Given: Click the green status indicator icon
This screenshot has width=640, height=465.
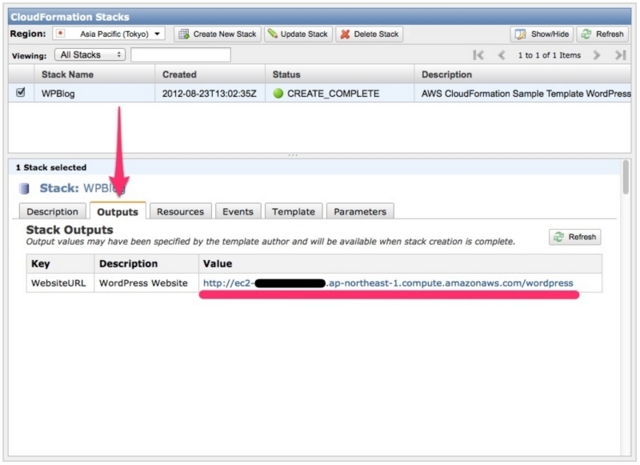Looking at the screenshot, I should pos(278,93).
